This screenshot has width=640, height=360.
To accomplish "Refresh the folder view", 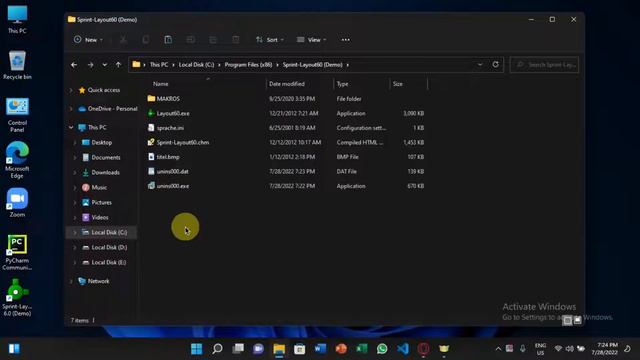I will point(496,64).
